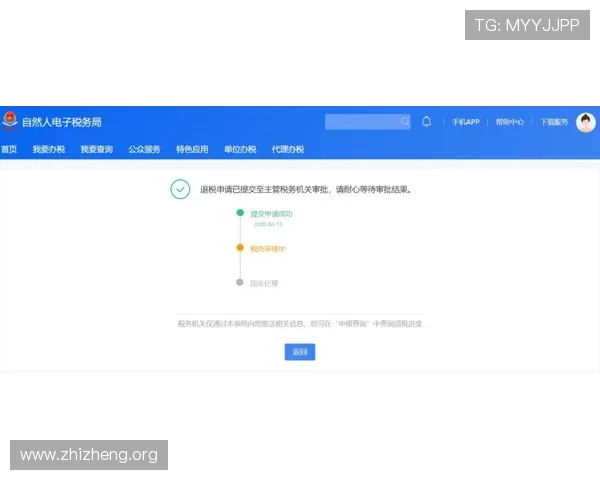Click the 退税申请已提交 confirmation message

(305, 189)
